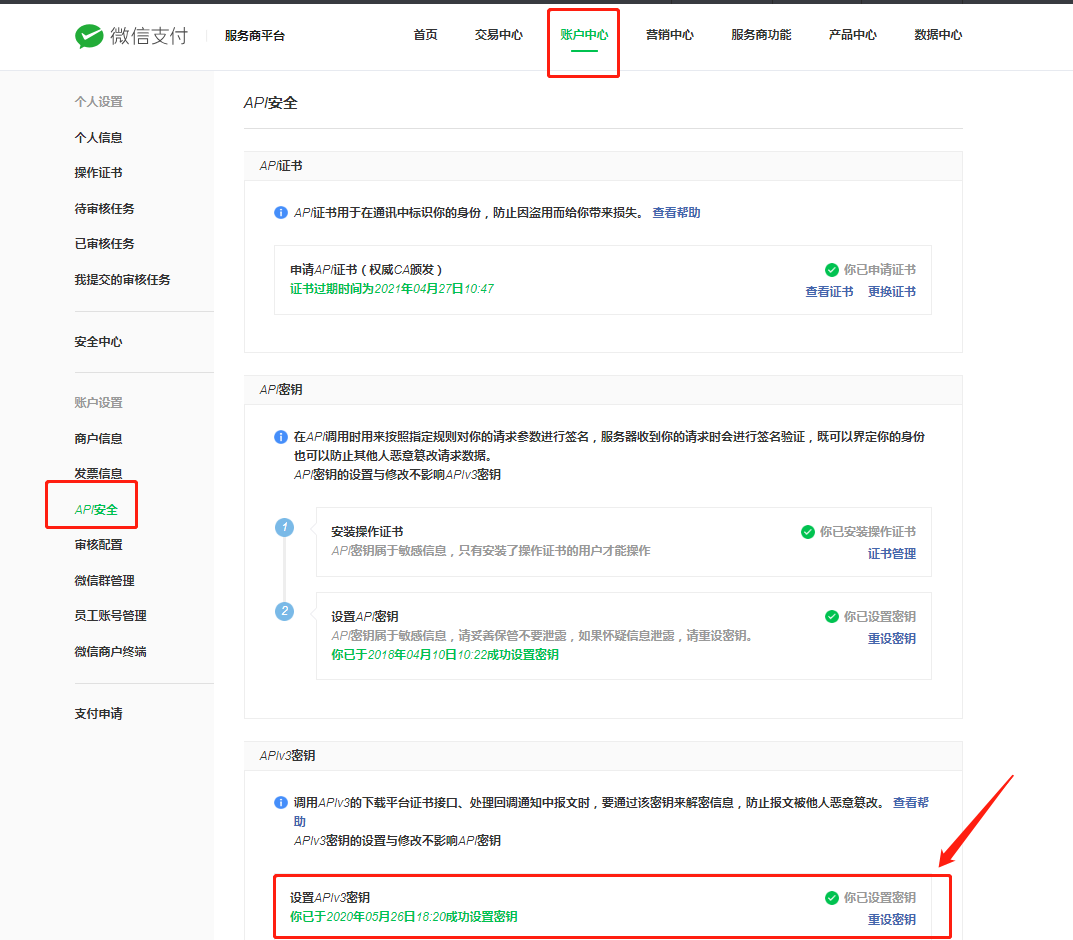Viewport: 1073px width, 940px height.
Task: Click the 查看证书 link
Action: tap(829, 291)
